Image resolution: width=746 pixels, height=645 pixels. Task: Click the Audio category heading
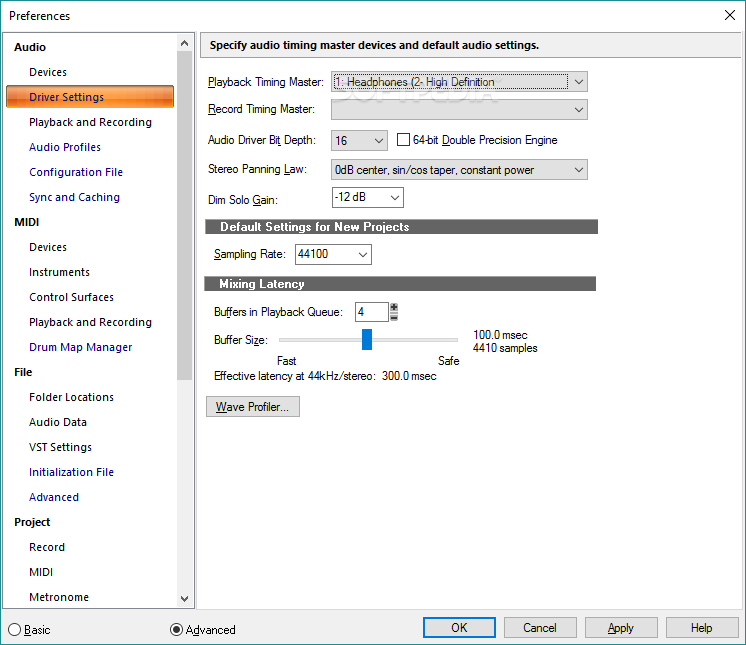click(x=30, y=47)
